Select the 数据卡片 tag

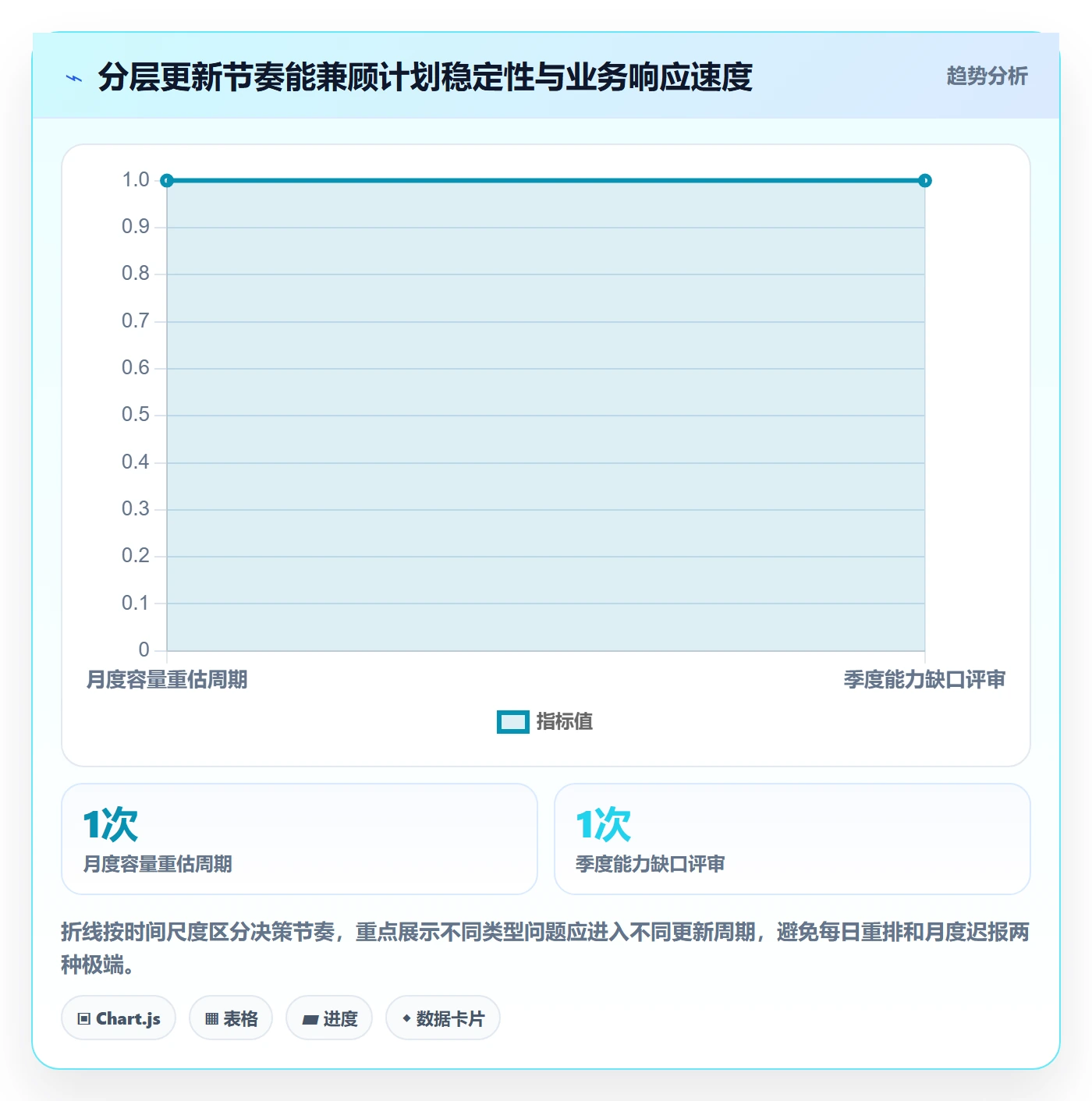443,1018
